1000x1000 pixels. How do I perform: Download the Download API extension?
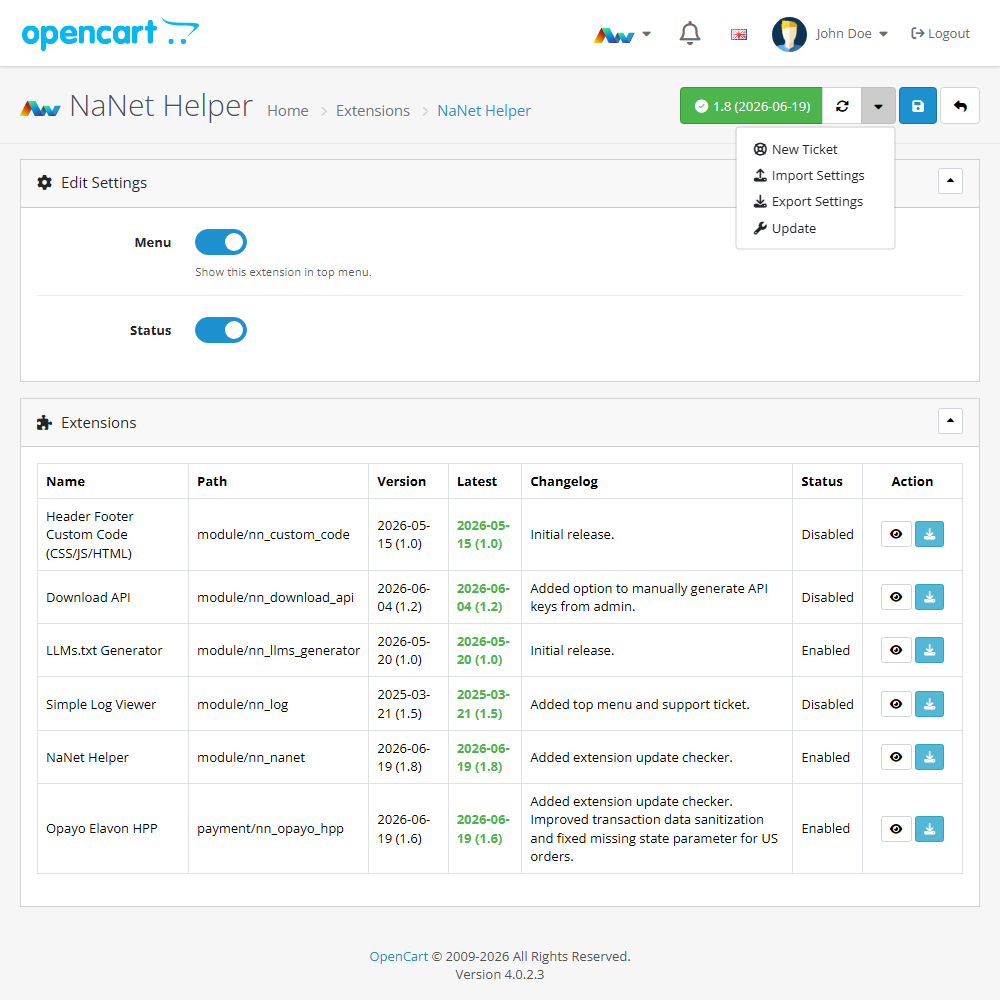[x=929, y=597]
